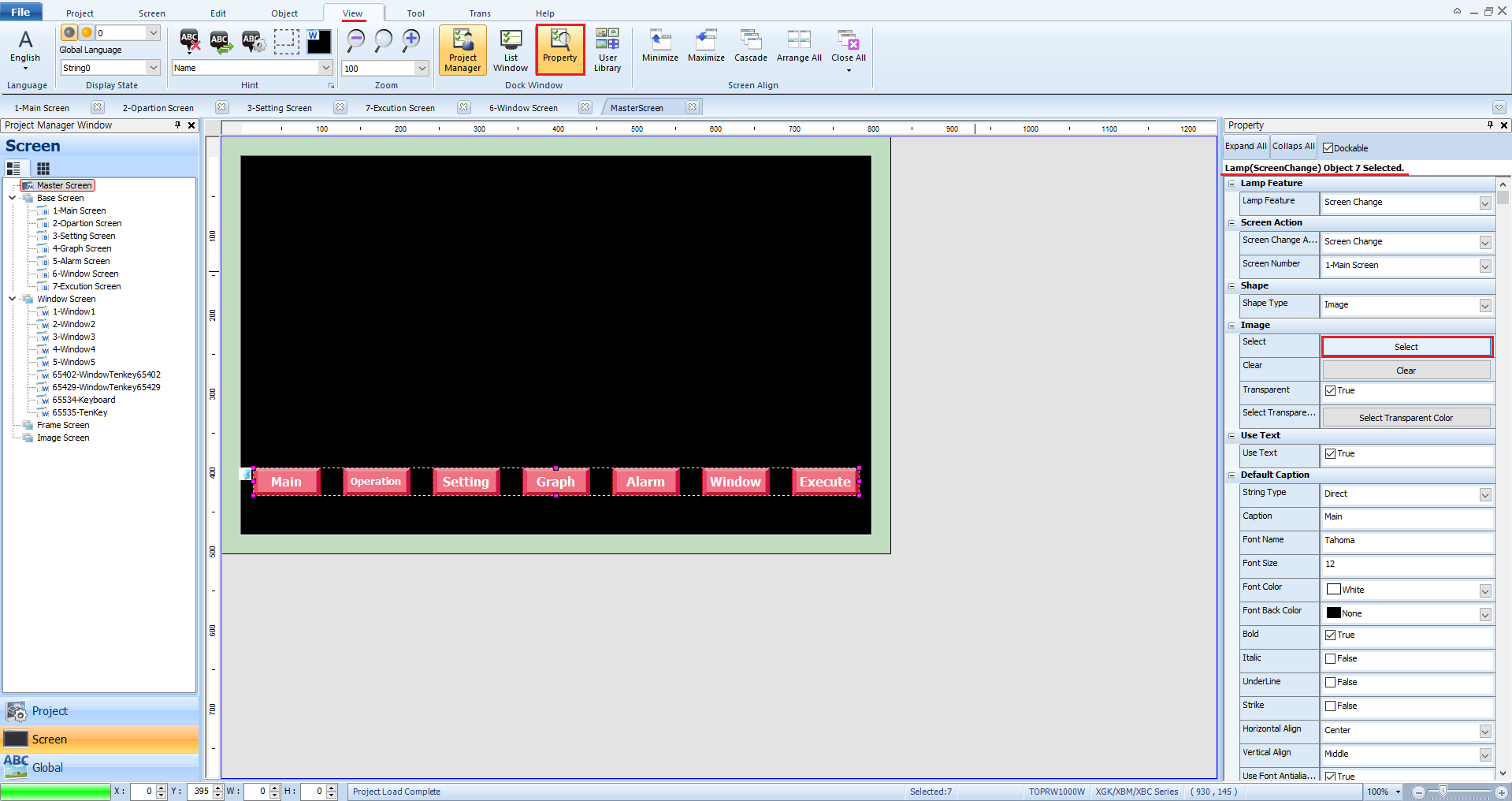Open the Shape Type dropdown
1512x801 pixels.
(1485, 305)
